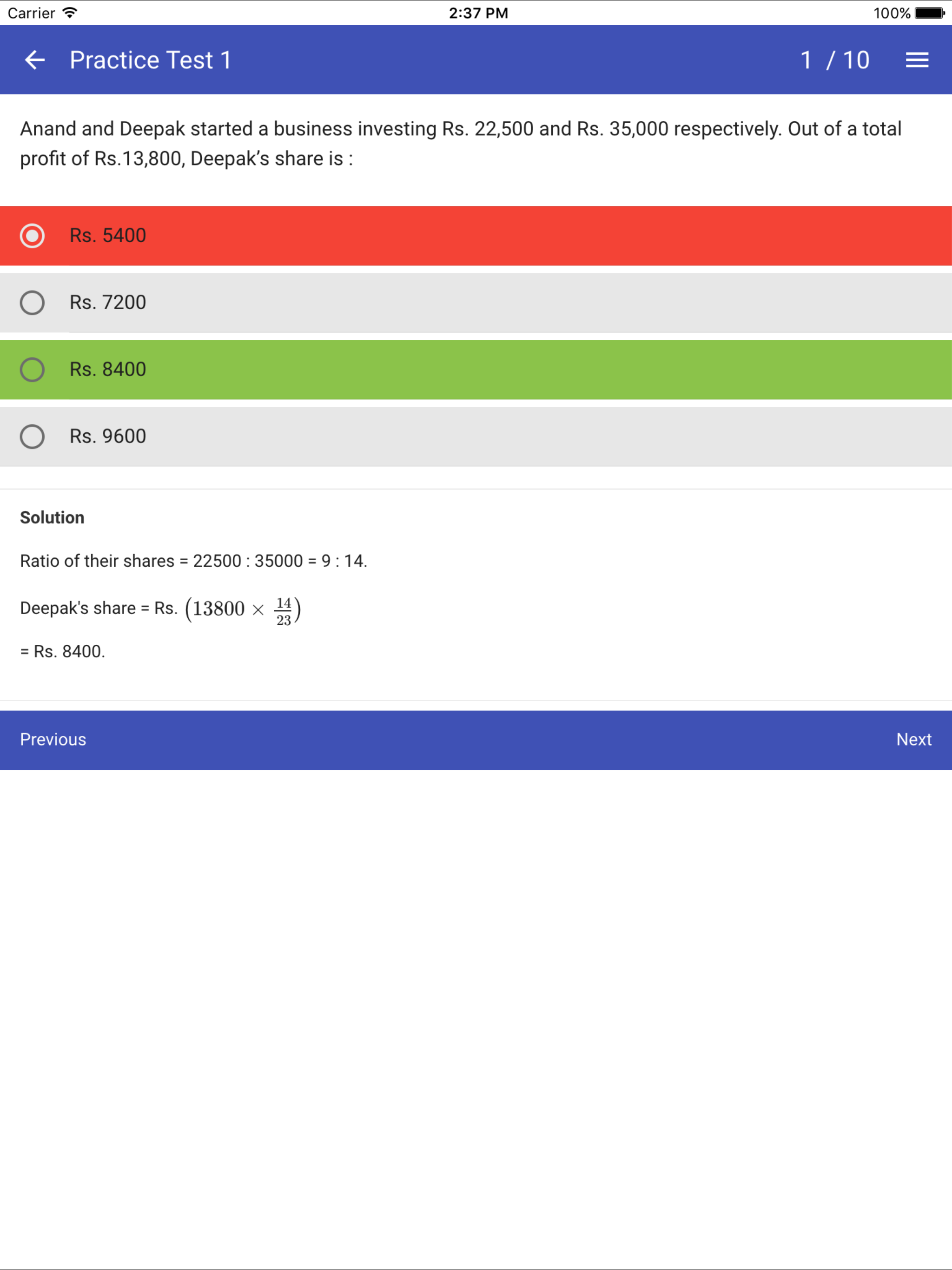The height and width of the screenshot is (1270, 952).
Task: Go to Previous question
Action: pos(53,740)
